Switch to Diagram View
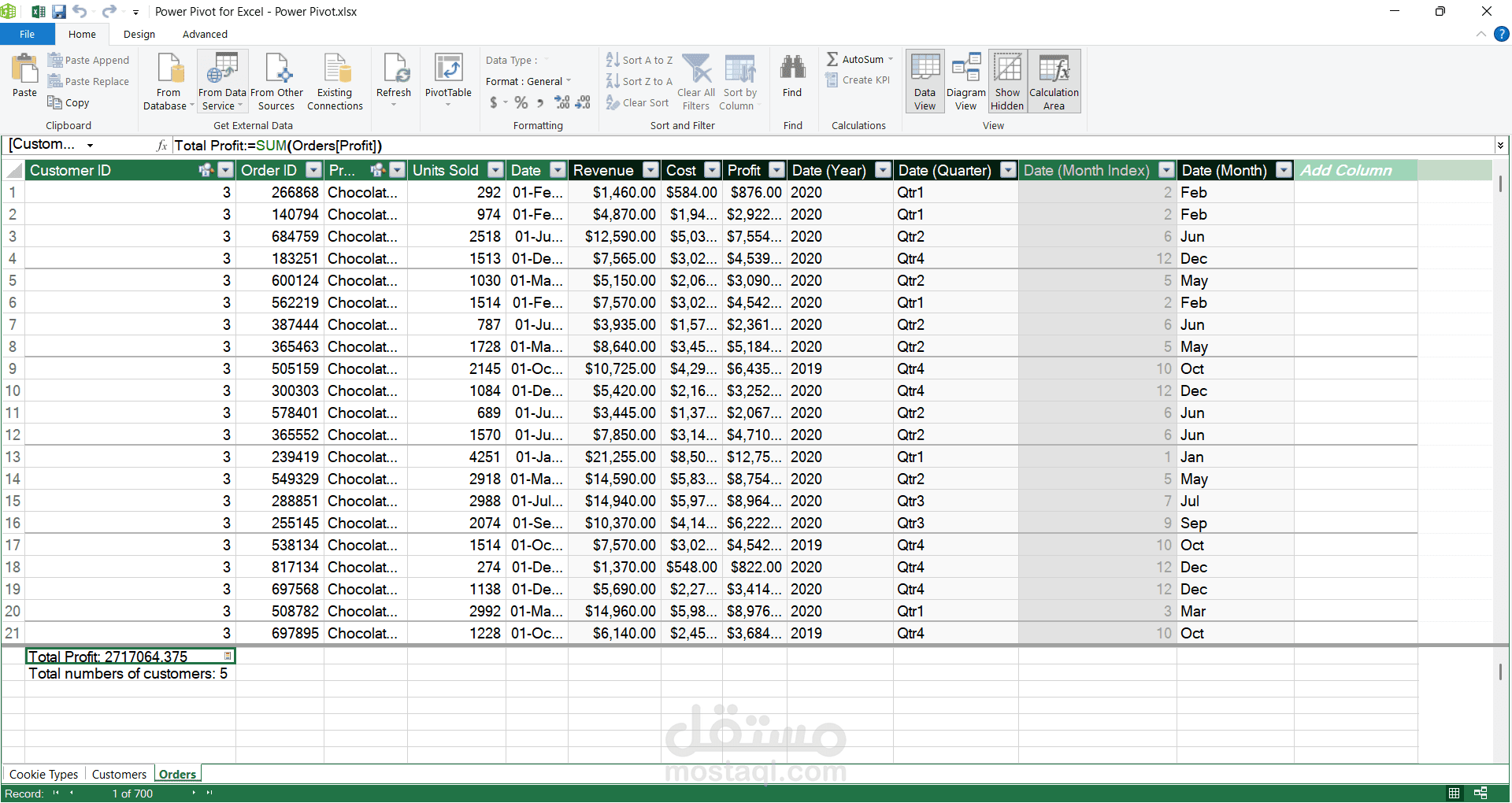 pos(965,82)
